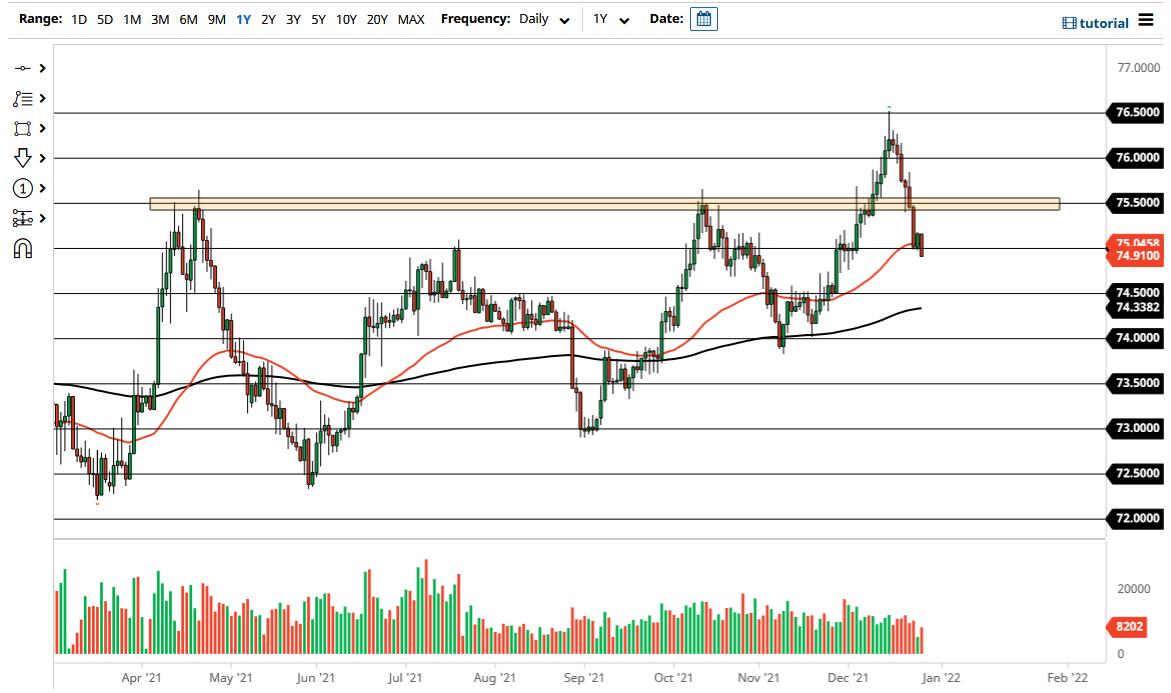Toggle the magnet snapping mode

point(22,248)
